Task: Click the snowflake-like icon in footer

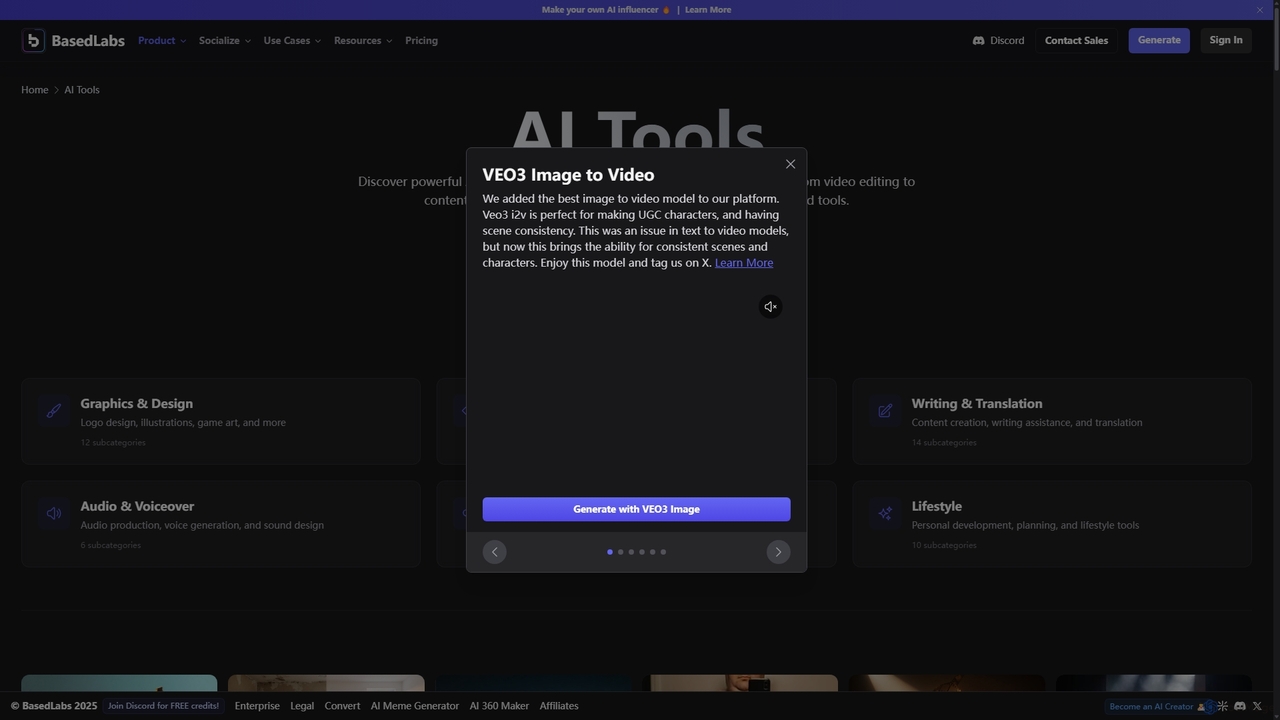Action: (x=1222, y=706)
